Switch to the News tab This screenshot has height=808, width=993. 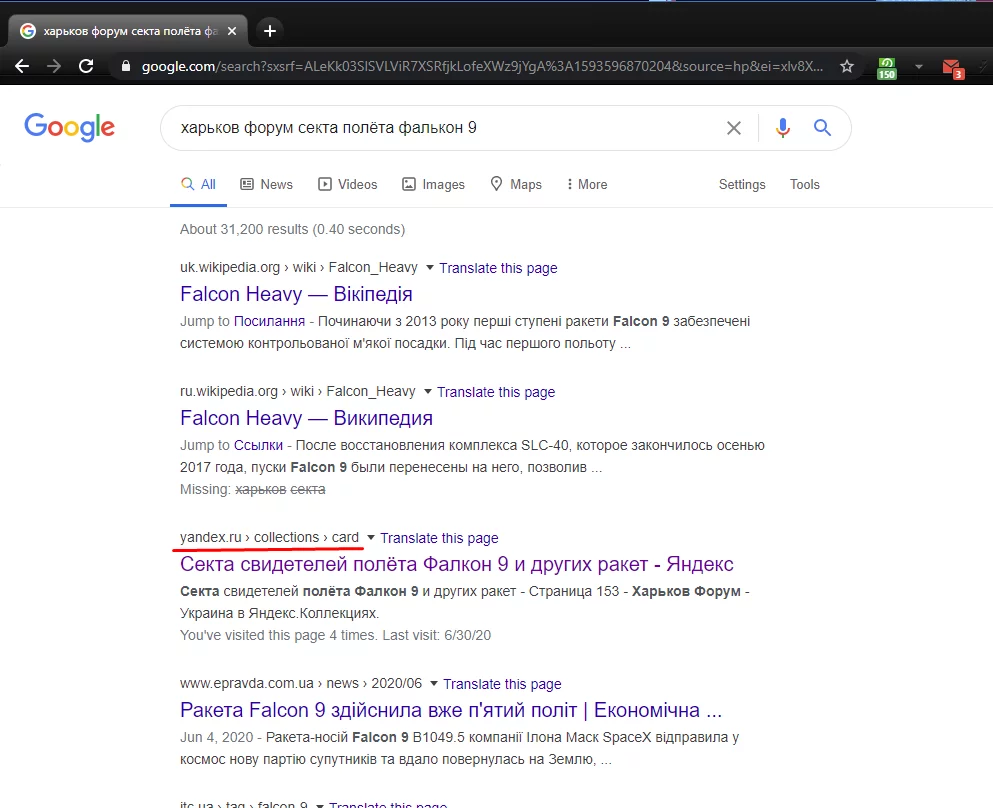[x=267, y=184]
